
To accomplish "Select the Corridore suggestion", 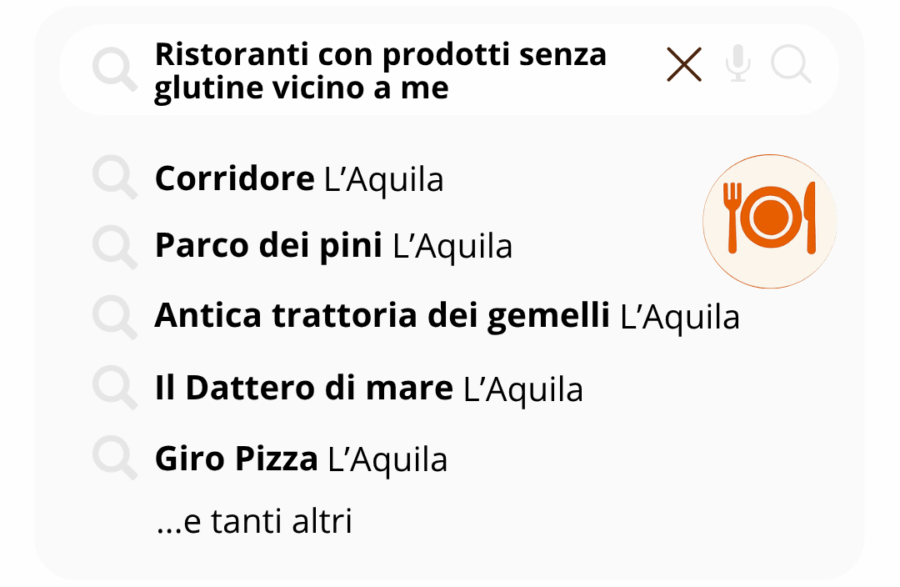I will [x=234, y=179].
